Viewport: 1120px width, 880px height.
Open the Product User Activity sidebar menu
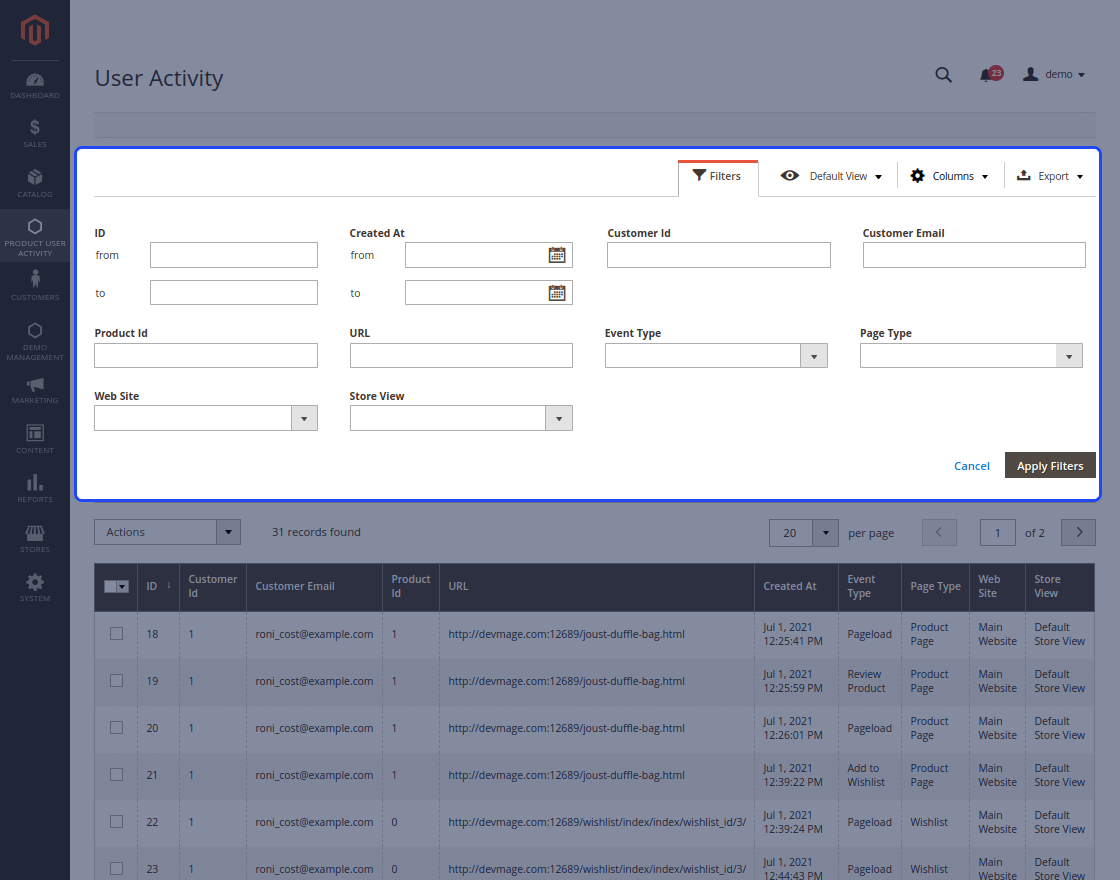click(34, 237)
